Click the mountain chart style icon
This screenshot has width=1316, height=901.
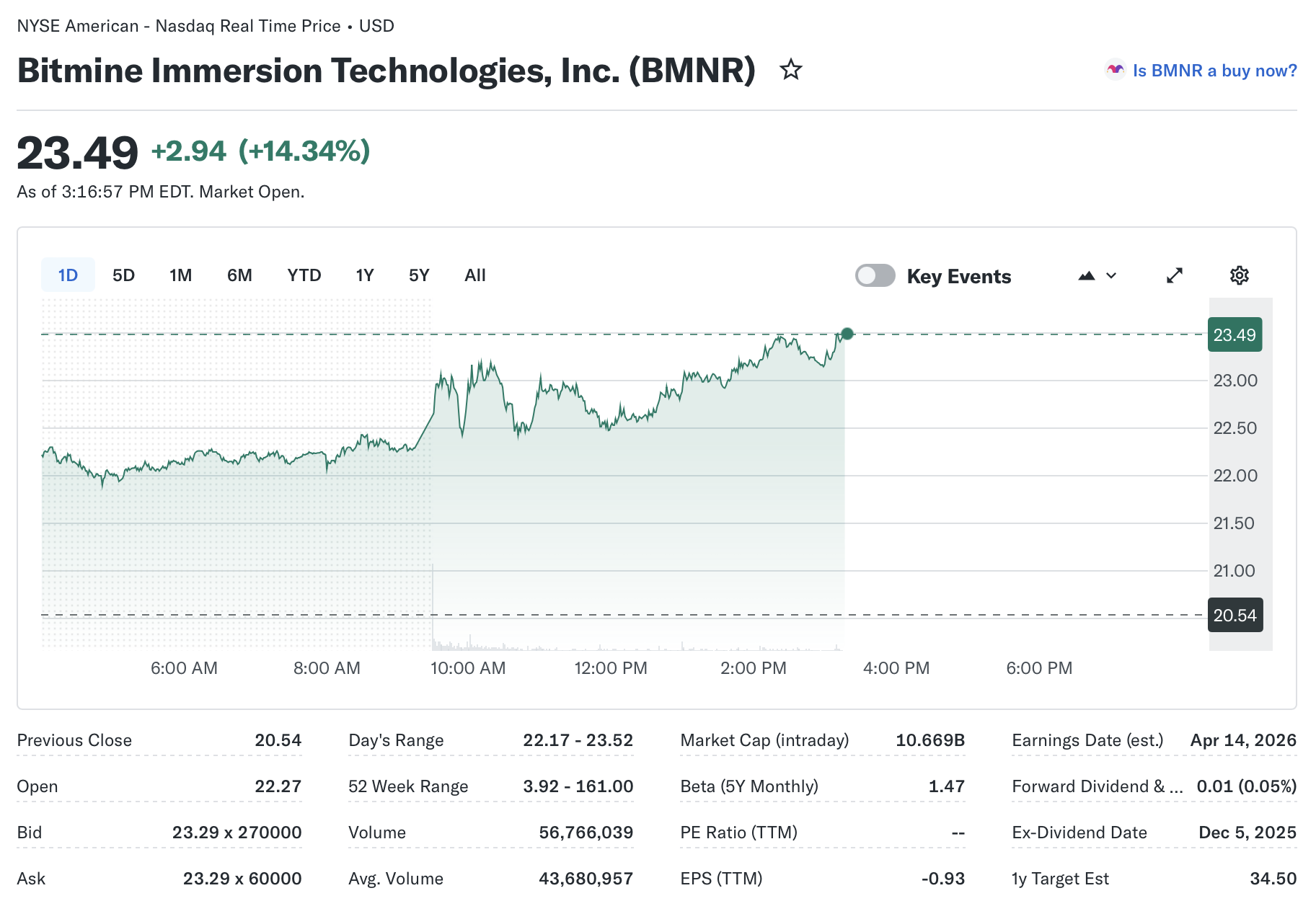pos(1087,275)
